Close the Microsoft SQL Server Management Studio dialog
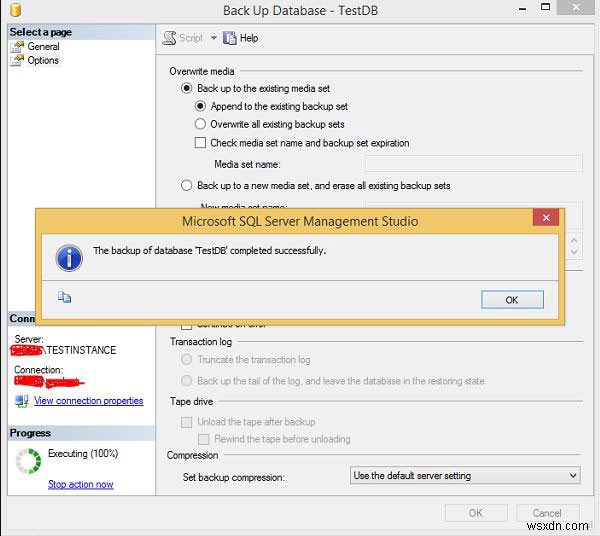 click(546, 218)
